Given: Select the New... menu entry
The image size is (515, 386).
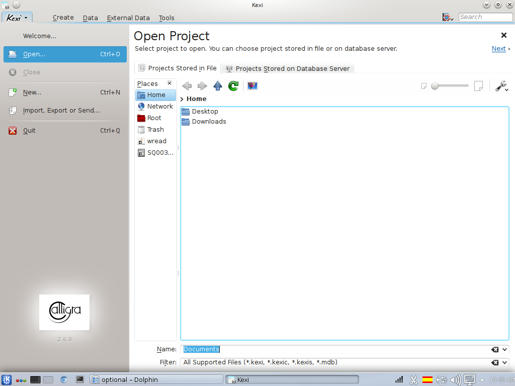Looking at the screenshot, I should (x=65, y=92).
